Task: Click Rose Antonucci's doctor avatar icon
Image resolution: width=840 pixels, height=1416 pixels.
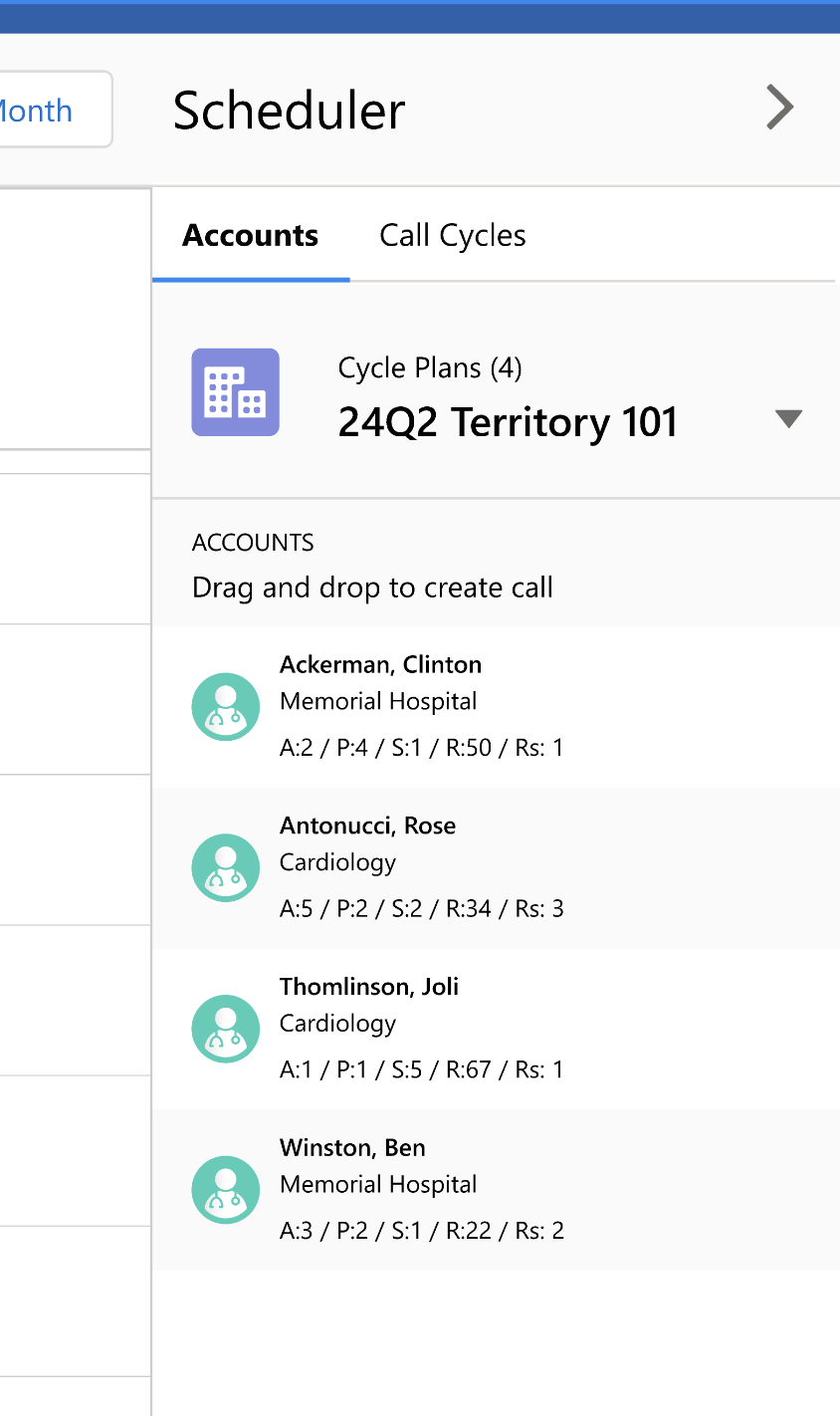Action: (x=226, y=867)
